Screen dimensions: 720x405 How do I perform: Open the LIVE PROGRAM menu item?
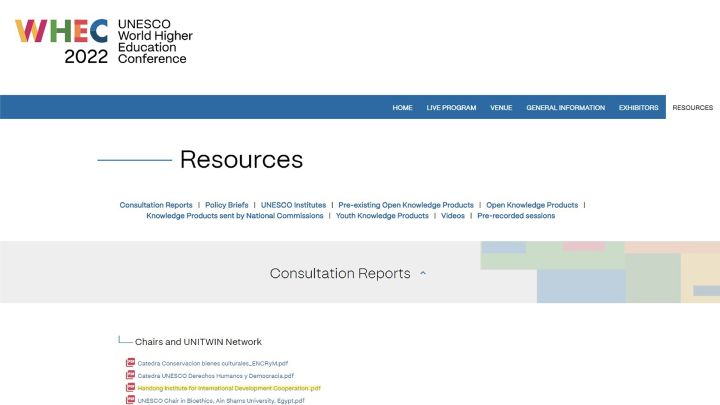[451, 107]
